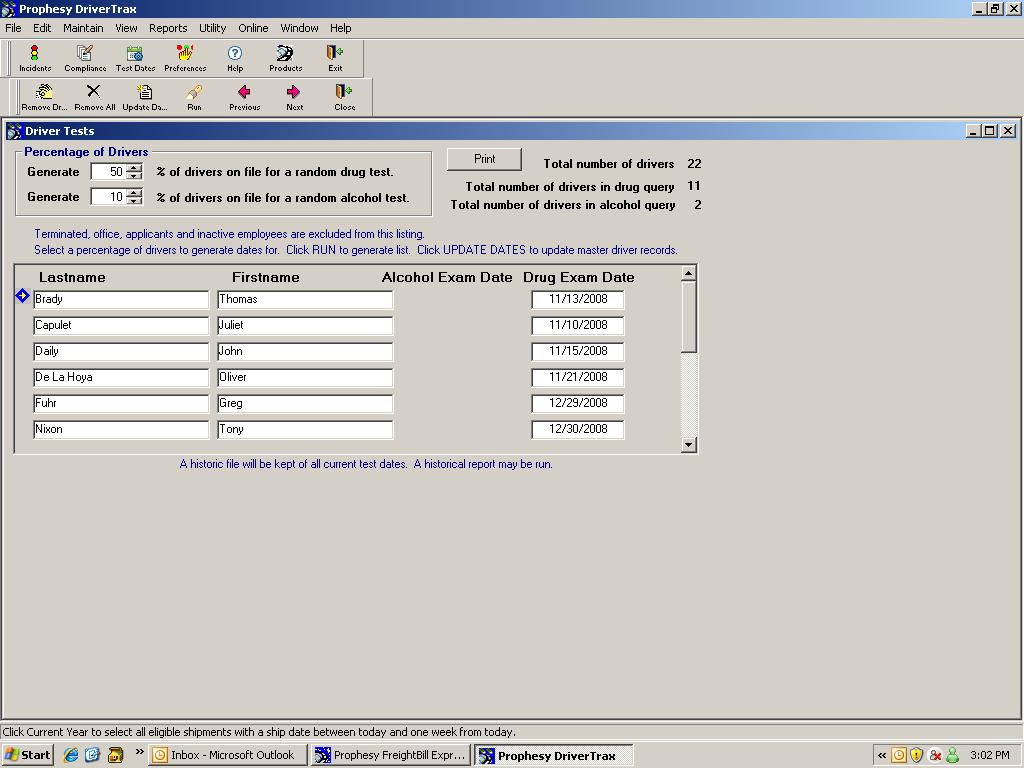The height and width of the screenshot is (768, 1024).
Task: Expand hidden system tray icons
Action: click(x=882, y=756)
